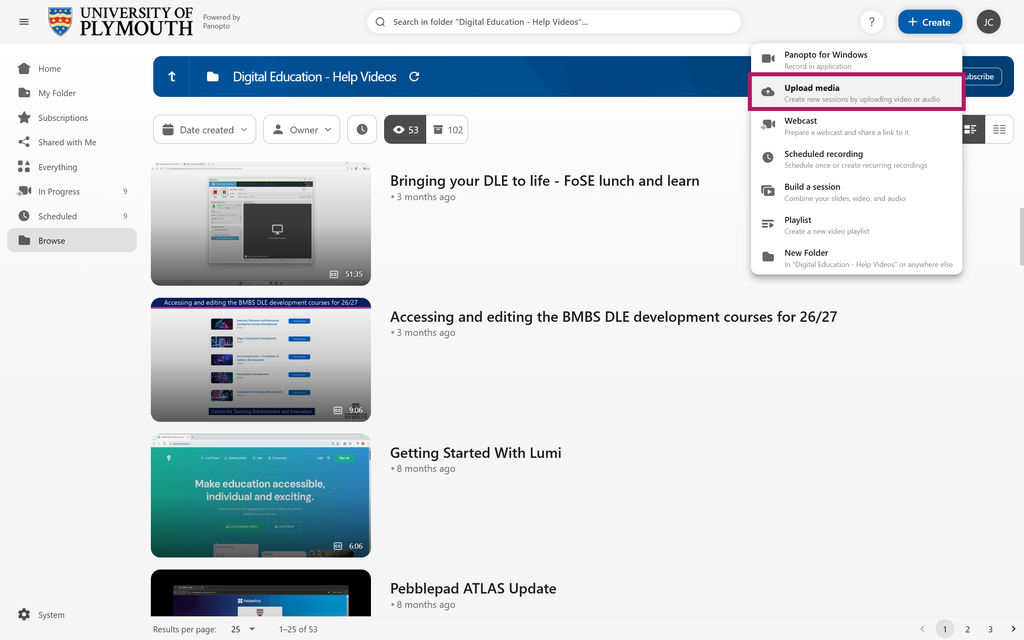Click the New Folder icon in menu
Screen dimensions: 1024x640
(x=768, y=257)
